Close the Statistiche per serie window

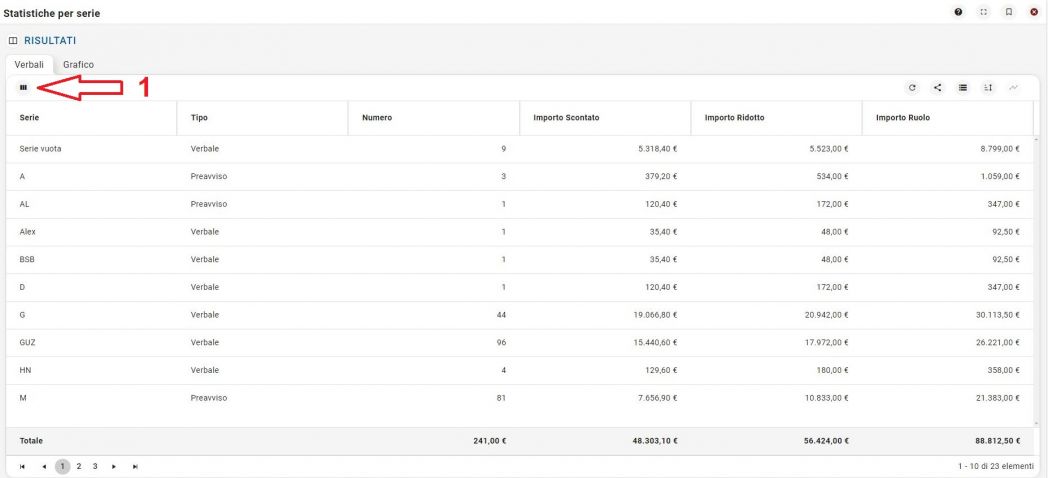[1034, 12]
